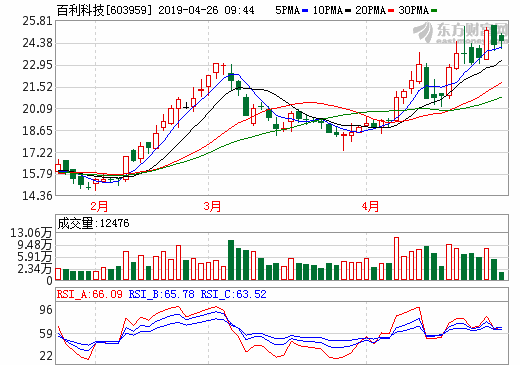Click the 17.22 price axis label
The image size is (520, 365).
pos(38,153)
